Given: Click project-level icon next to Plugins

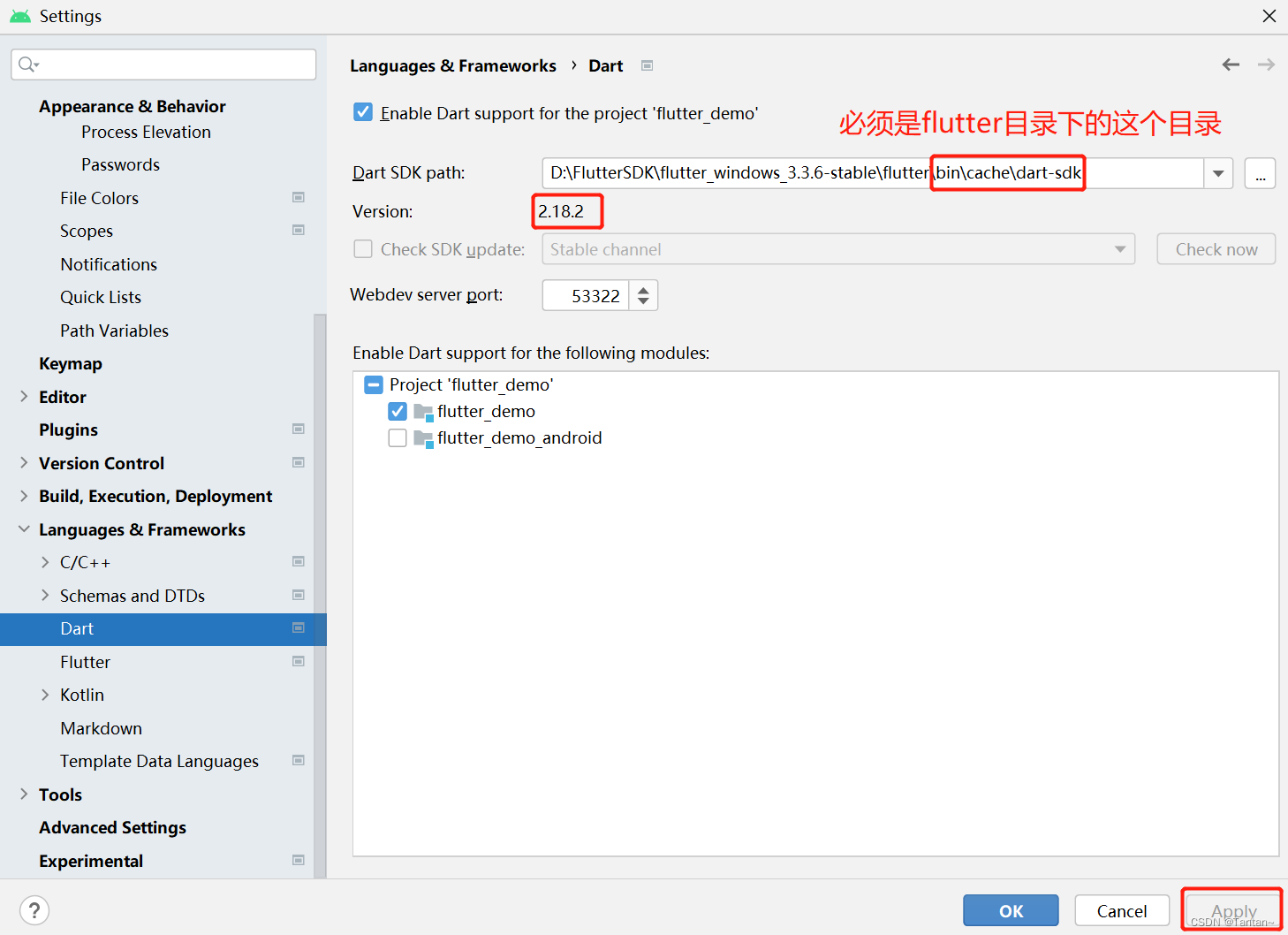Looking at the screenshot, I should click(x=299, y=429).
